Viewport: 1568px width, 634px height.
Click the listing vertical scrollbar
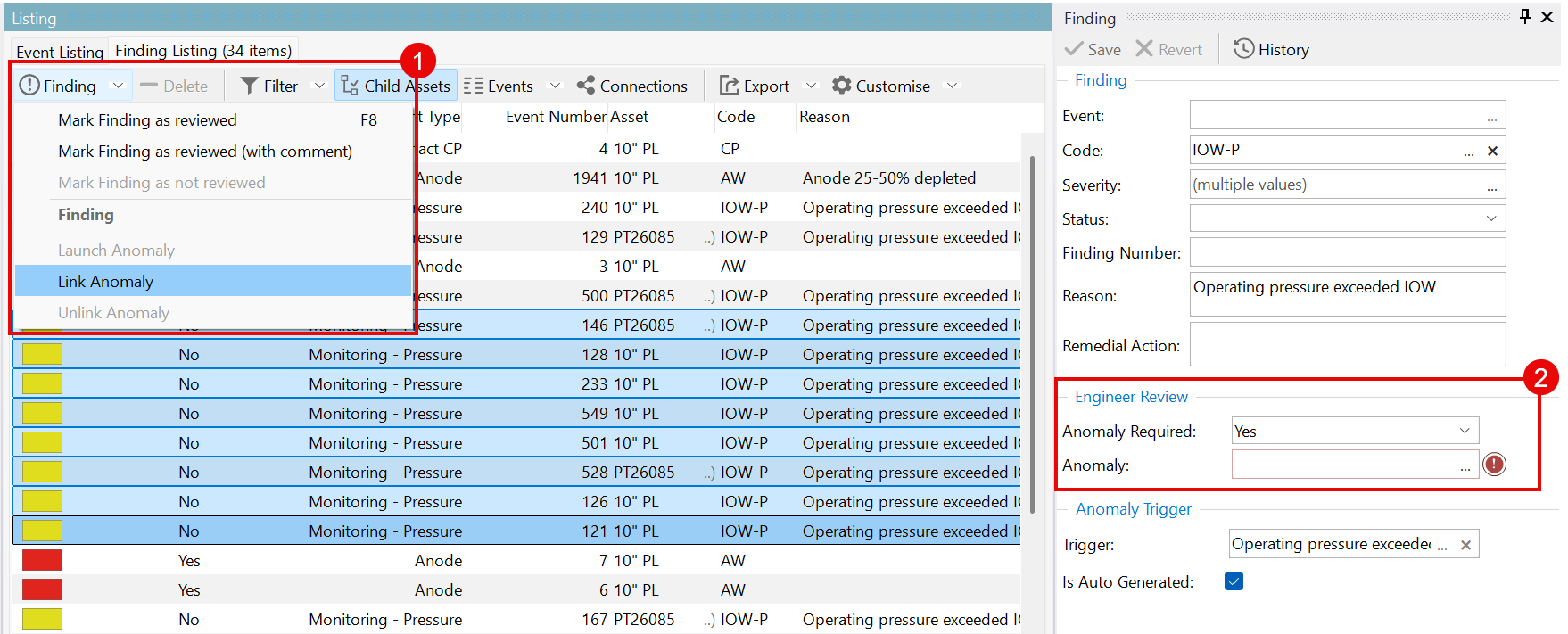[x=1032, y=334]
